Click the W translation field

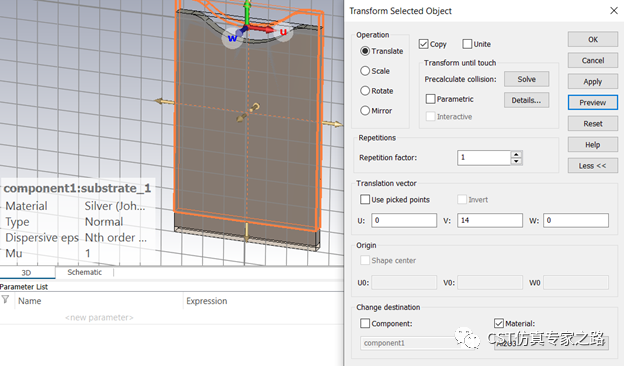(576, 220)
